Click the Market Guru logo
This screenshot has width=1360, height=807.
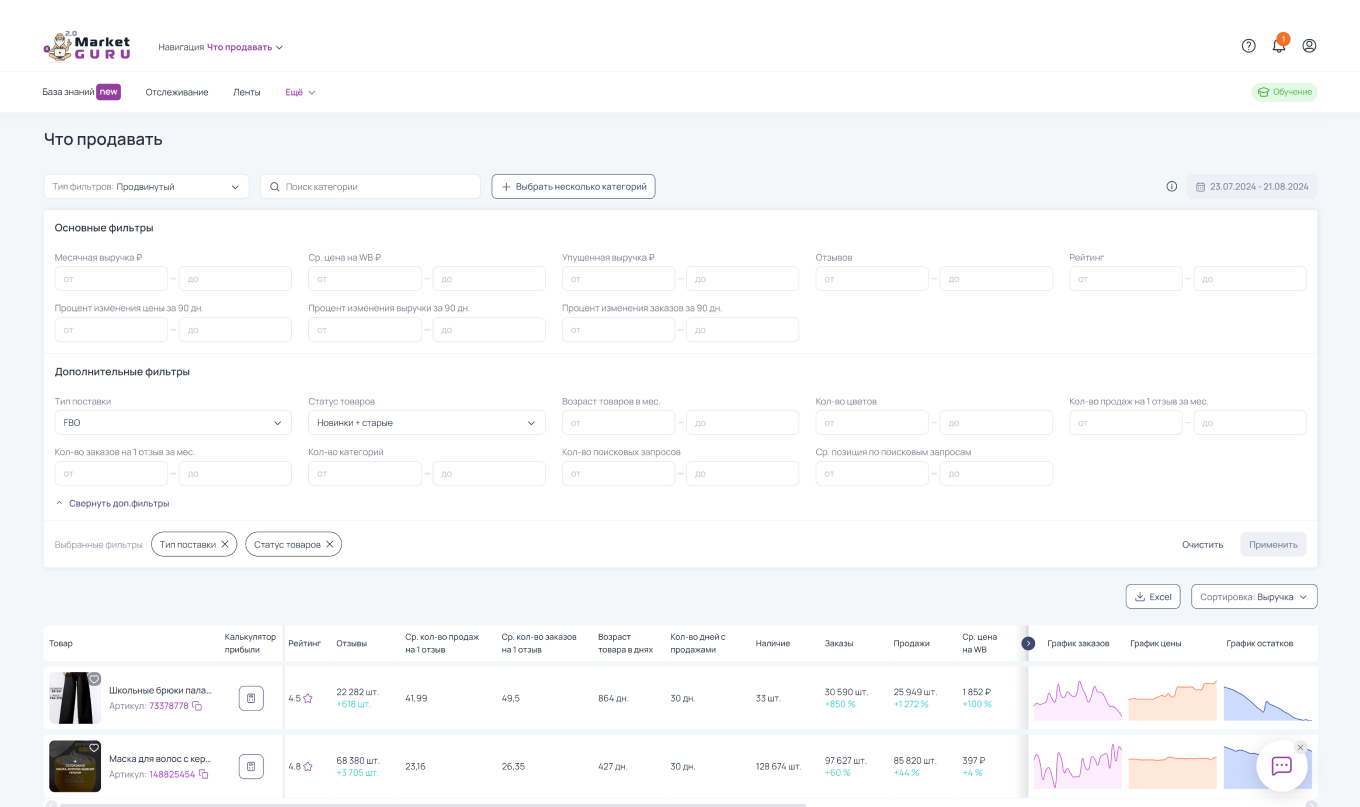pyautogui.click(x=87, y=46)
